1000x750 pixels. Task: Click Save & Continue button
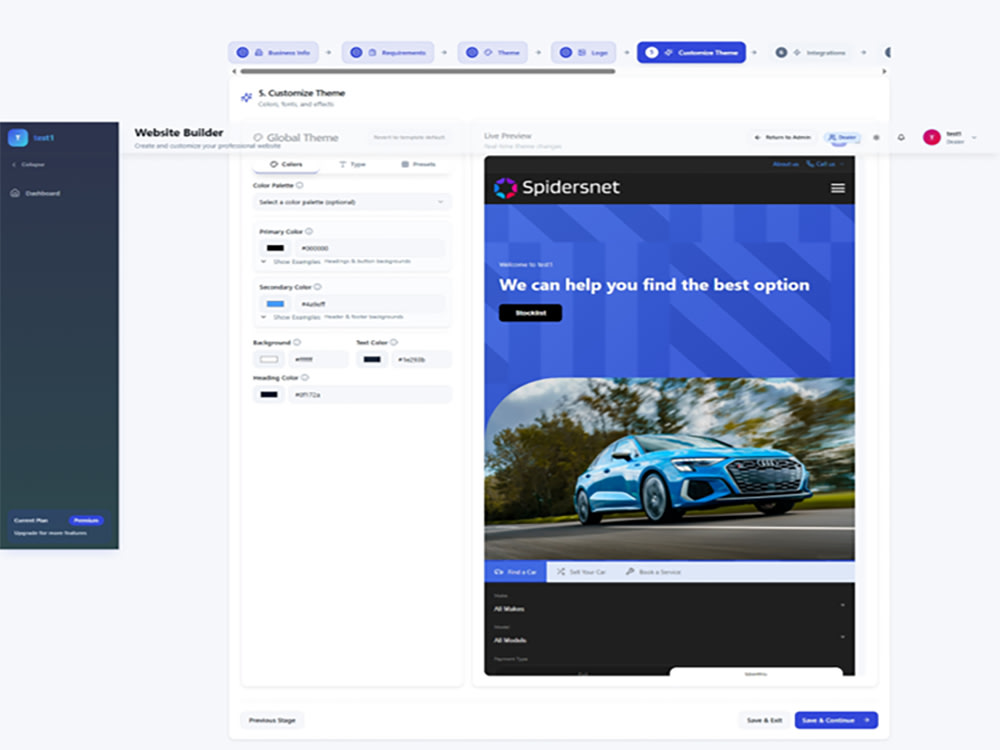click(x=836, y=720)
